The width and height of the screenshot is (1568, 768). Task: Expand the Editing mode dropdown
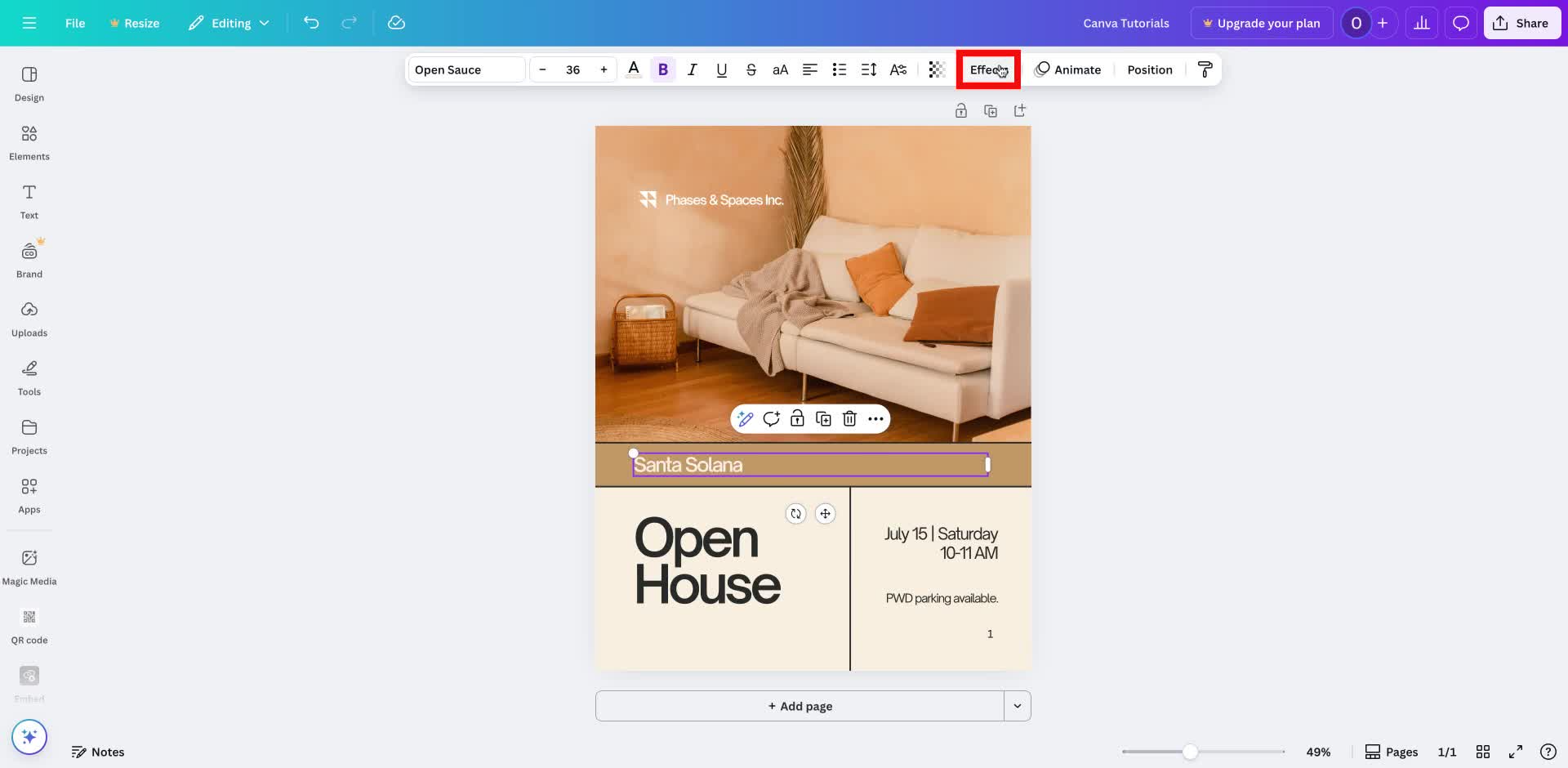pos(229,23)
